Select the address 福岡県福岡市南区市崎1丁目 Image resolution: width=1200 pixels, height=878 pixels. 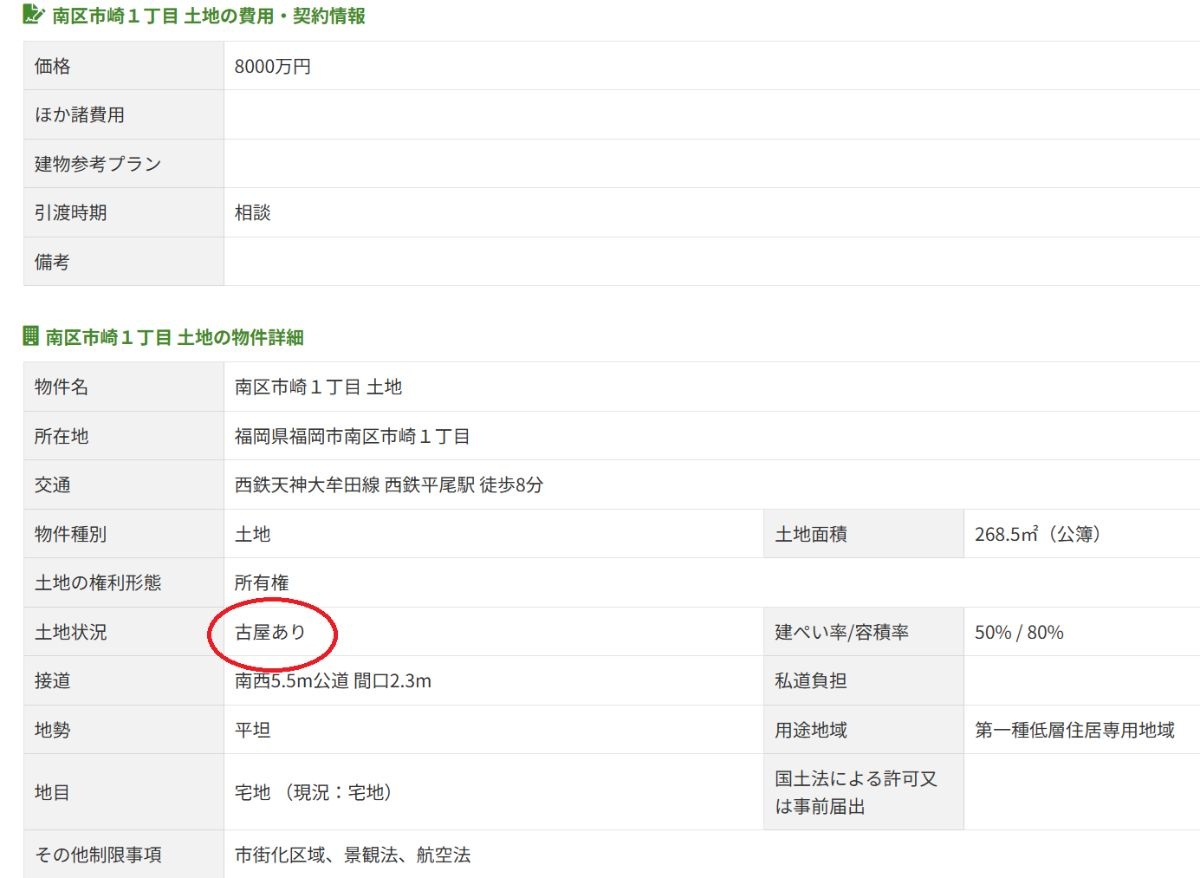point(352,437)
